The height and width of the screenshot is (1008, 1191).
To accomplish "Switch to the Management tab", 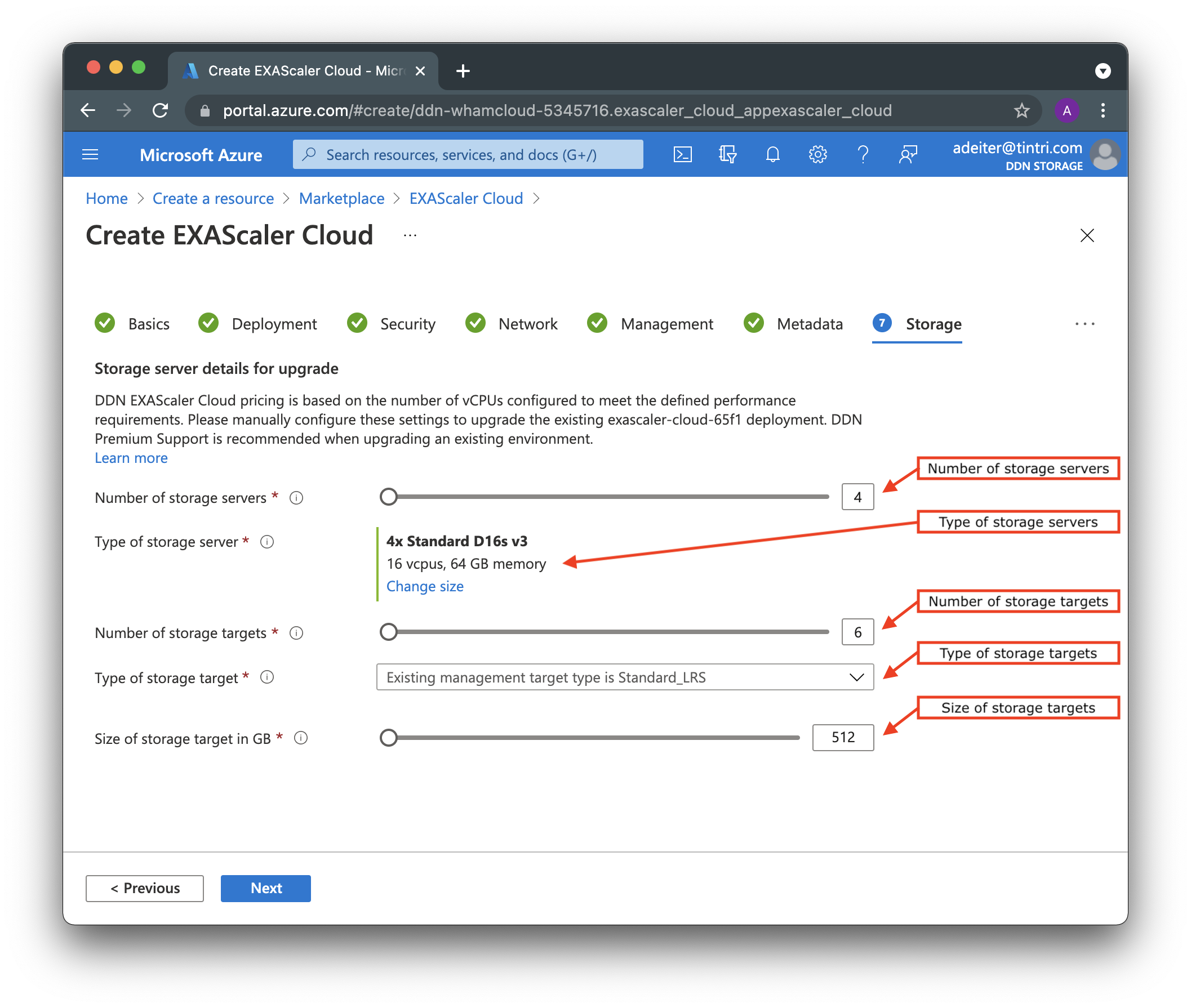I will 650,324.
